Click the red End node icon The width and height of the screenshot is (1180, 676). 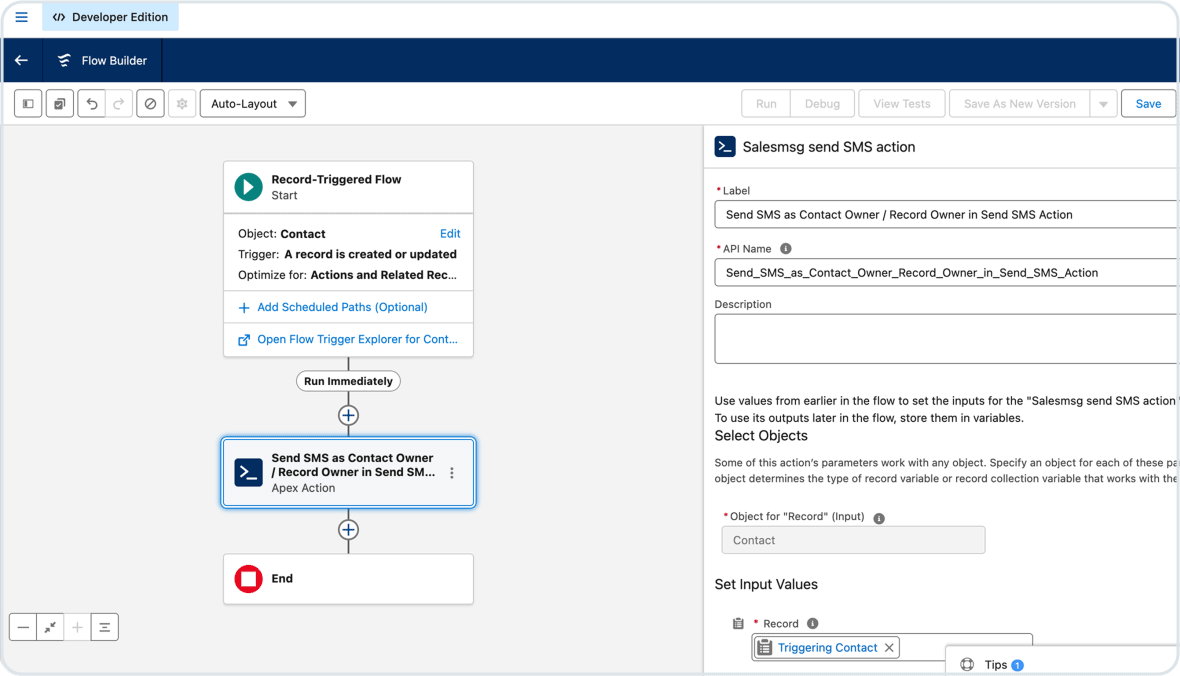pos(248,579)
